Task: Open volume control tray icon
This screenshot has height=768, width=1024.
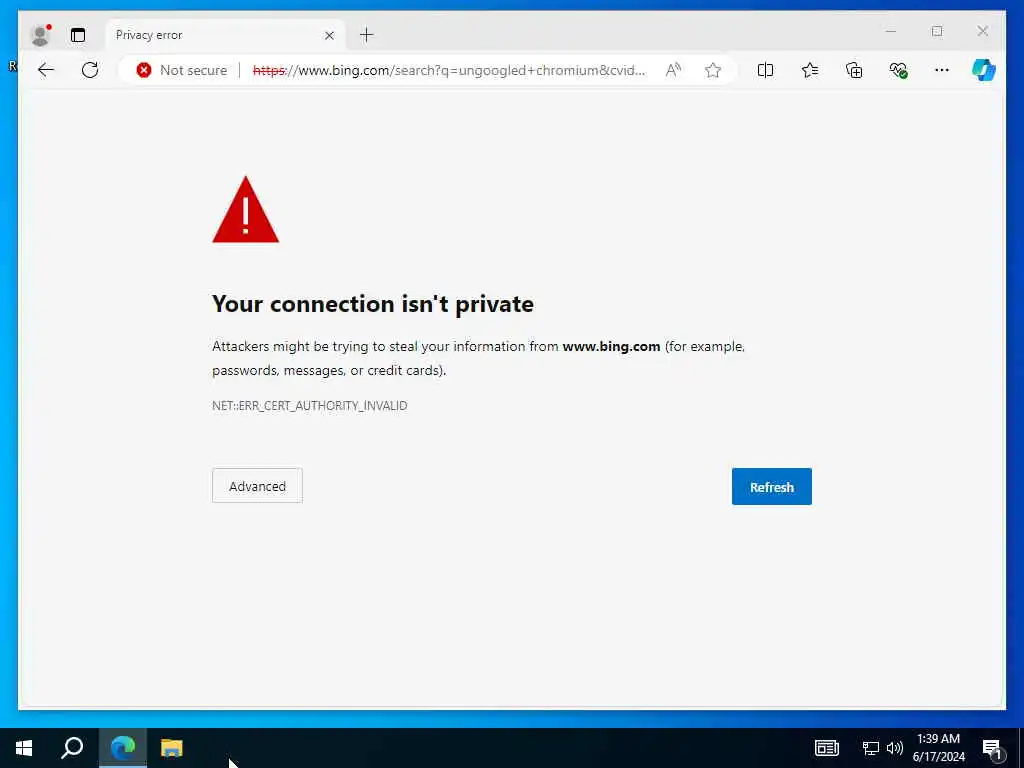Action: (x=894, y=748)
